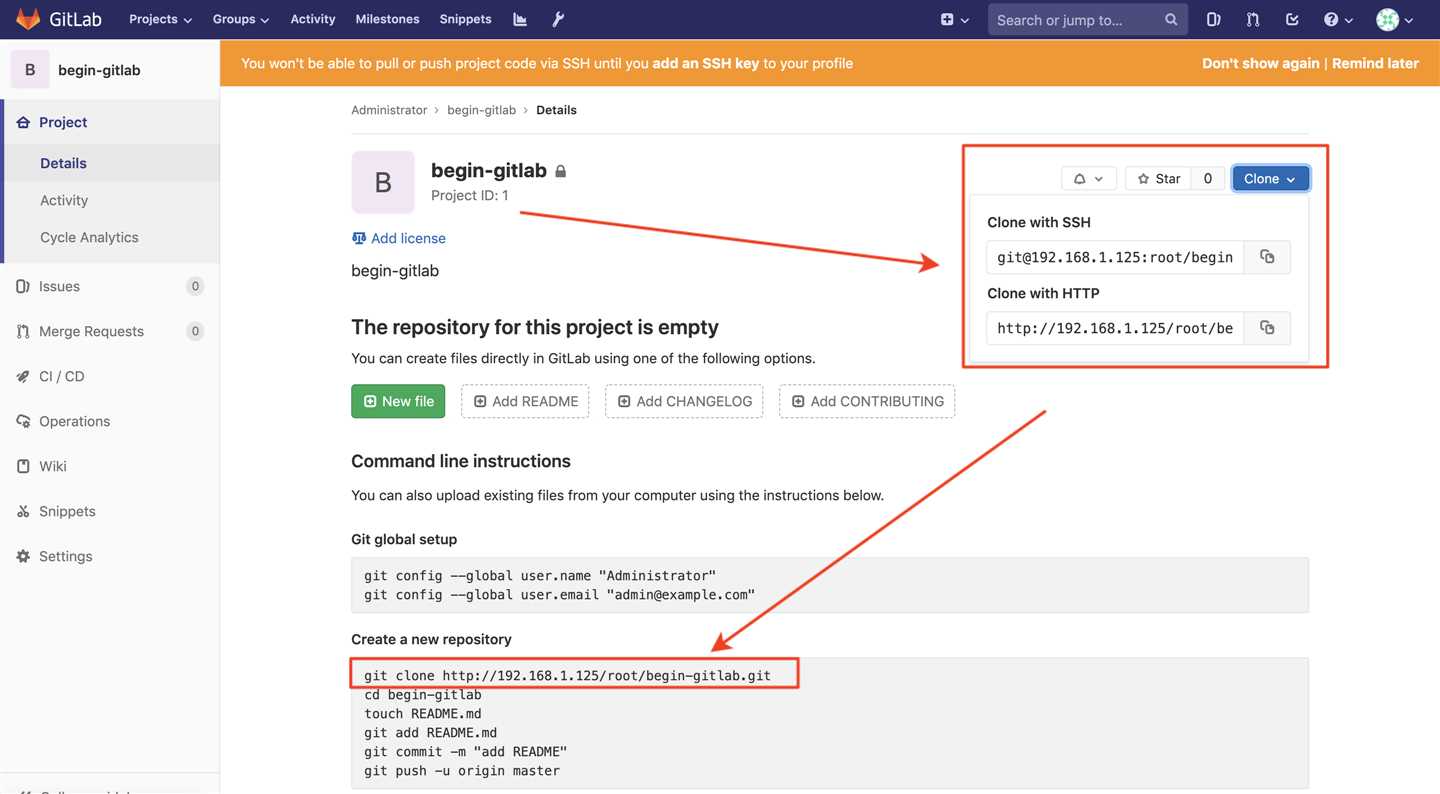Click Details in the breadcrumb
This screenshot has width=1440, height=794.
tap(556, 110)
